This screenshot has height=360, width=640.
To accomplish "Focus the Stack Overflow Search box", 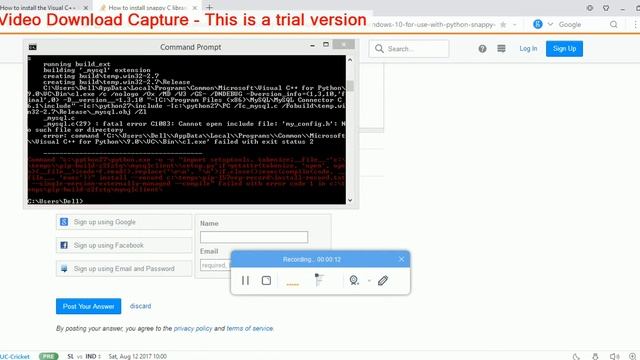I will click(x=409, y=49).
